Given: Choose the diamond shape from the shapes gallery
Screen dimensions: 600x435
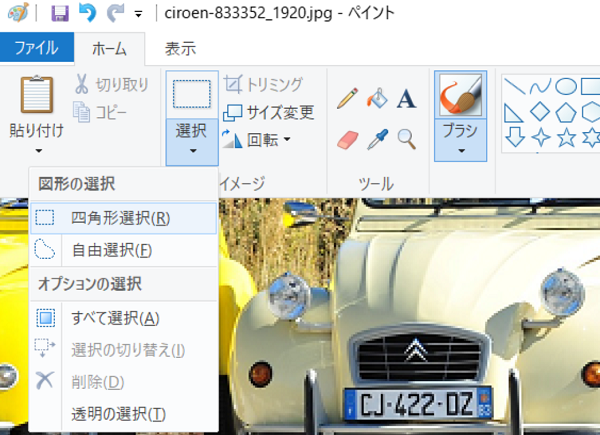Looking at the screenshot, I should pos(540,112).
